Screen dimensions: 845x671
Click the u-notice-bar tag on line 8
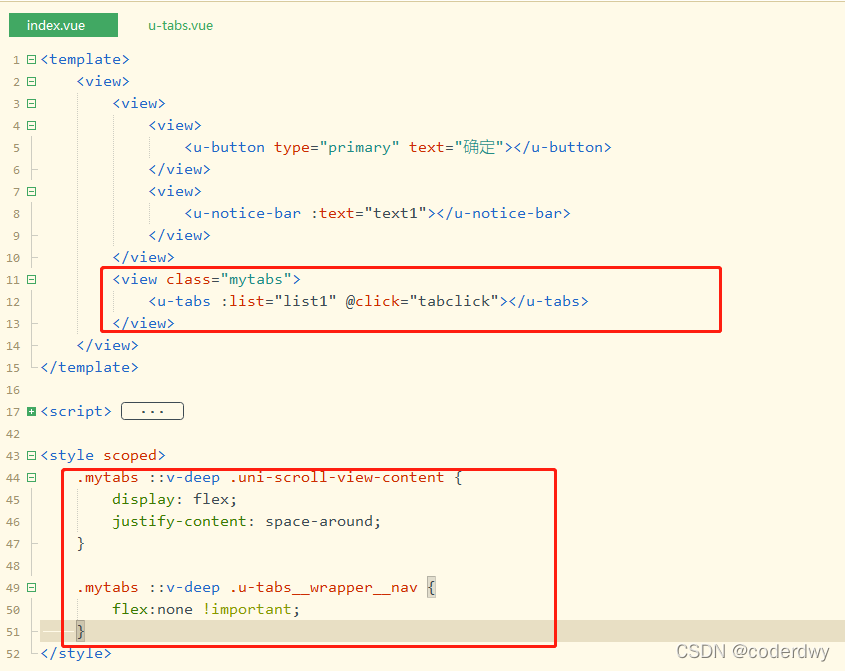(x=243, y=213)
